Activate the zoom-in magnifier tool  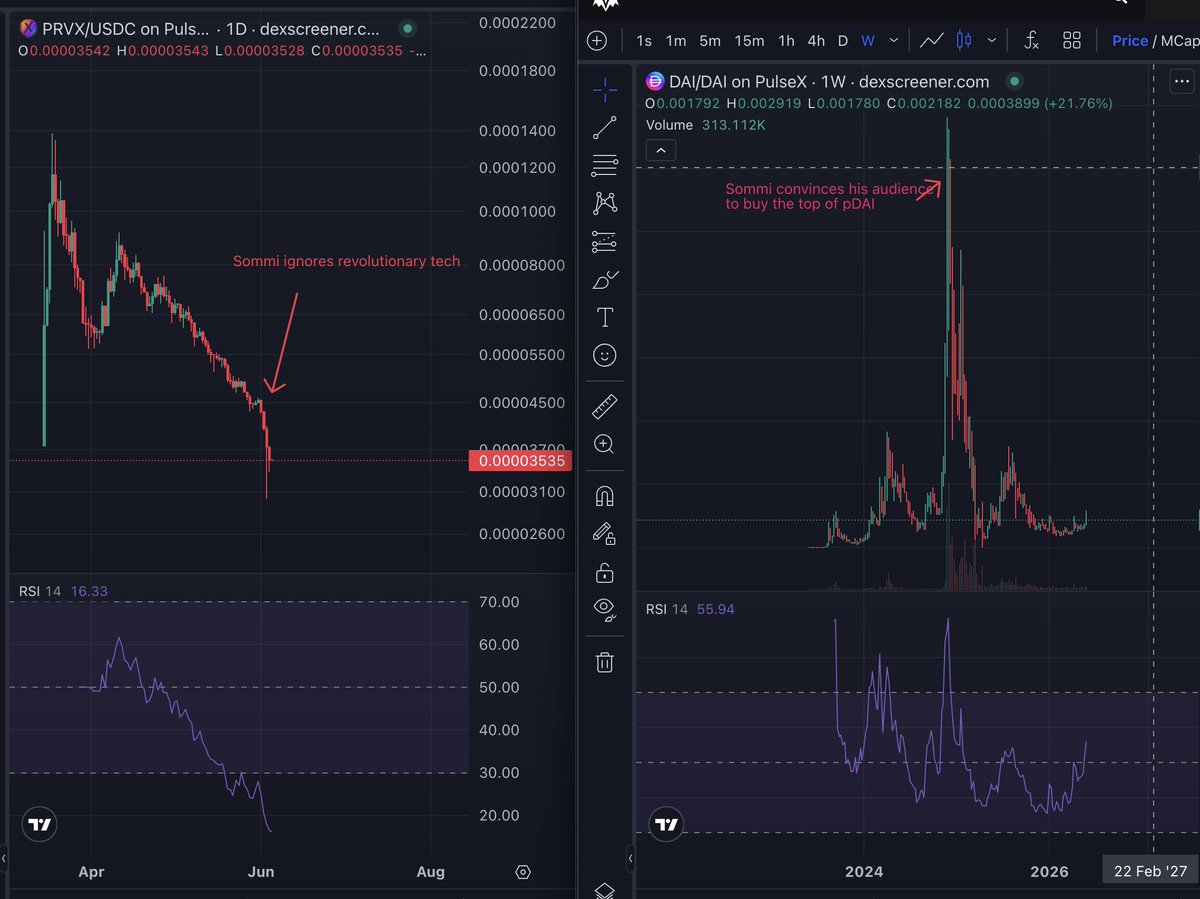point(605,444)
